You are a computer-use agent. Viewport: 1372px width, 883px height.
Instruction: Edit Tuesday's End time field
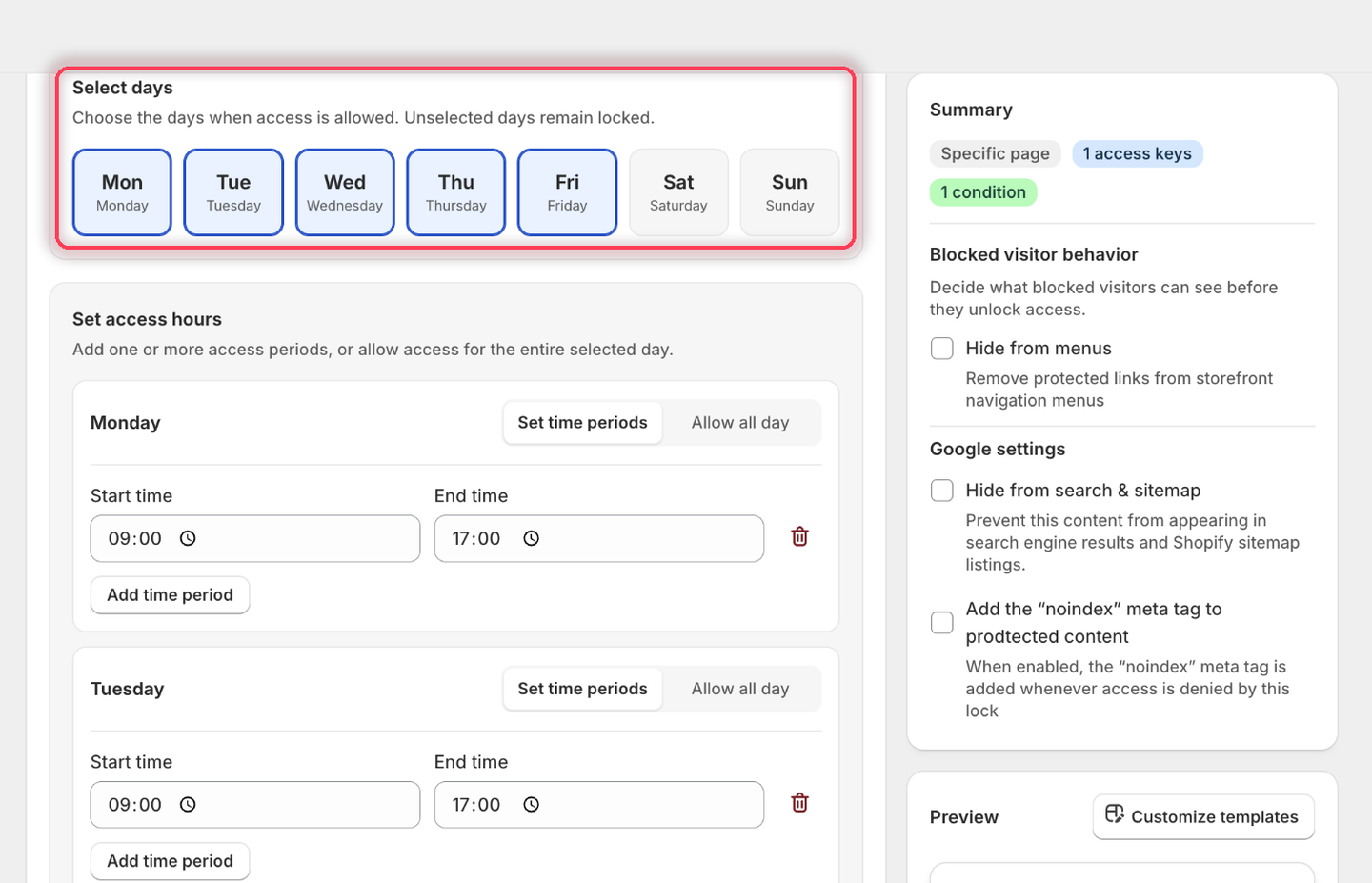[599, 805]
